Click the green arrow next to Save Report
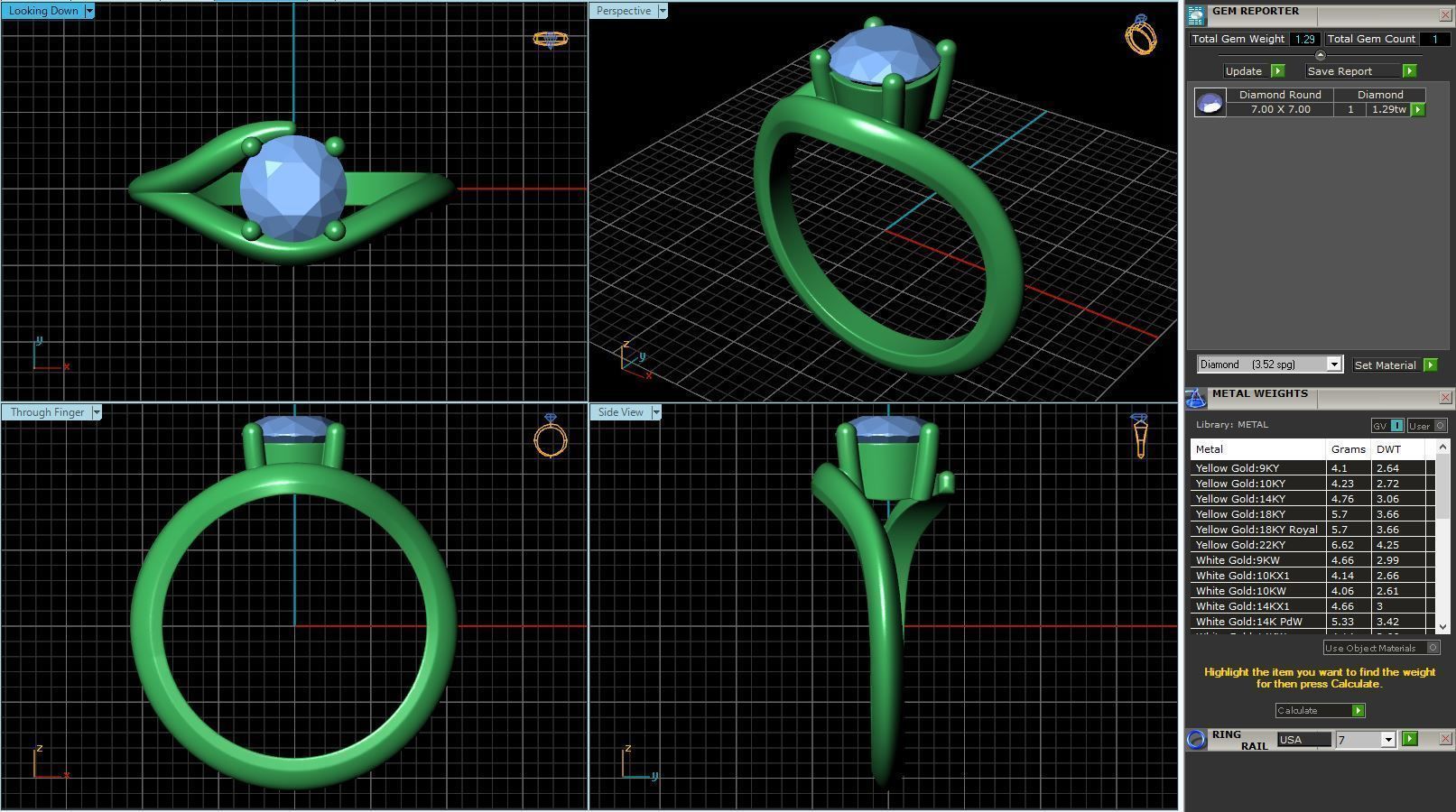Viewport: 1456px width, 812px height. tap(1409, 71)
